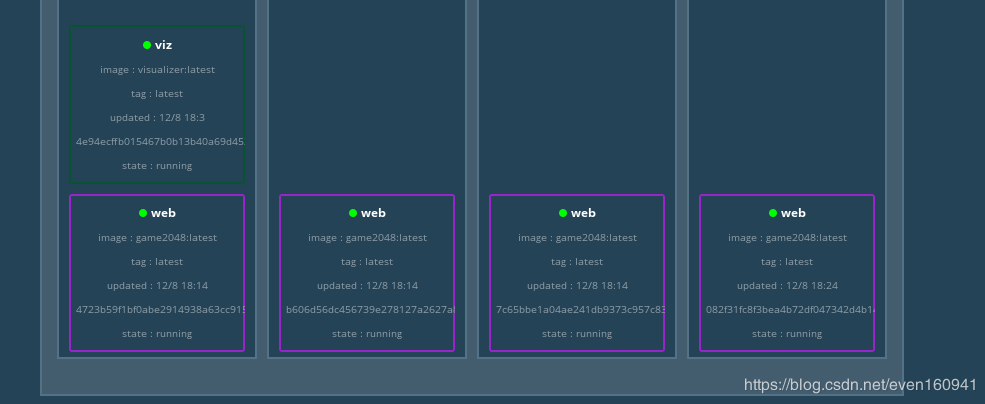The image size is (985, 404).
Task: Click status dot of web container 082f31fc
Action: (x=773, y=213)
